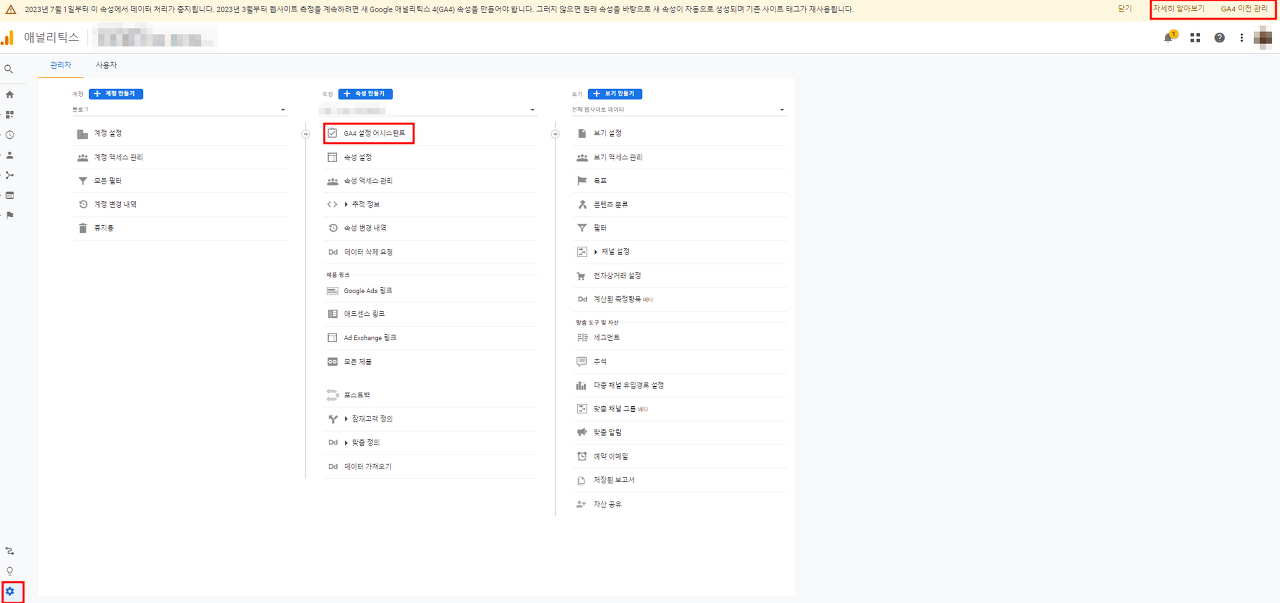Open 데이터 삭제 요청
The width and height of the screenshot is (1280, 603).
coord(368,252)
